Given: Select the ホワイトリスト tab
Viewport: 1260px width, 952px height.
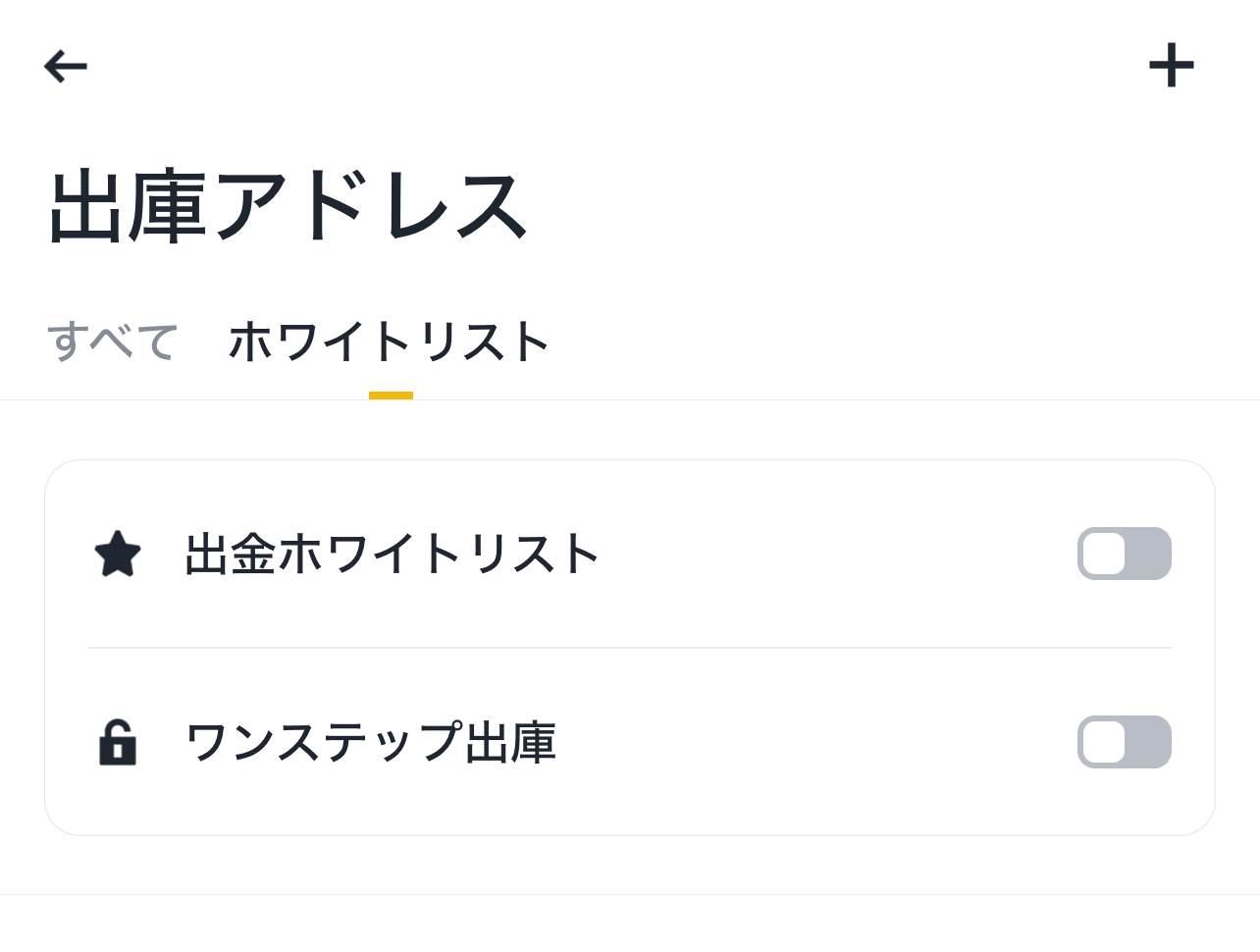Looking at the screenshot, I should [390, 342].
